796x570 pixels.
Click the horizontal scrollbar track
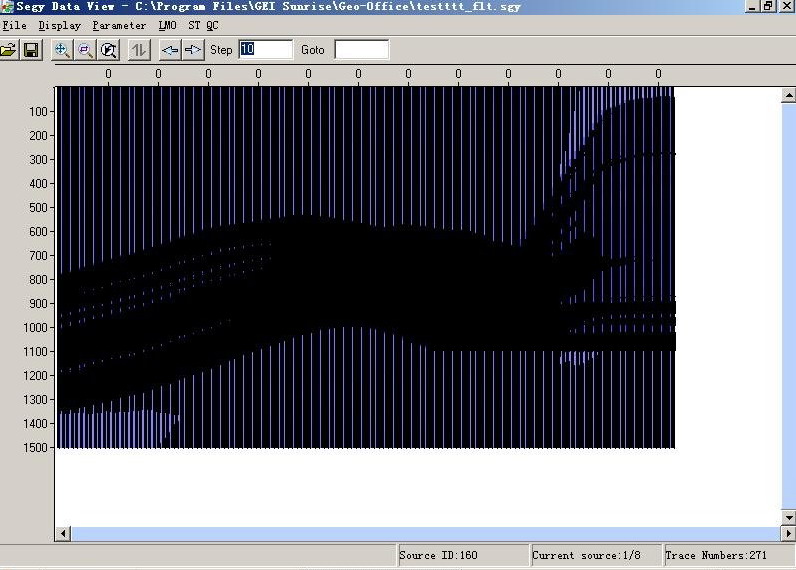point(426,533)
